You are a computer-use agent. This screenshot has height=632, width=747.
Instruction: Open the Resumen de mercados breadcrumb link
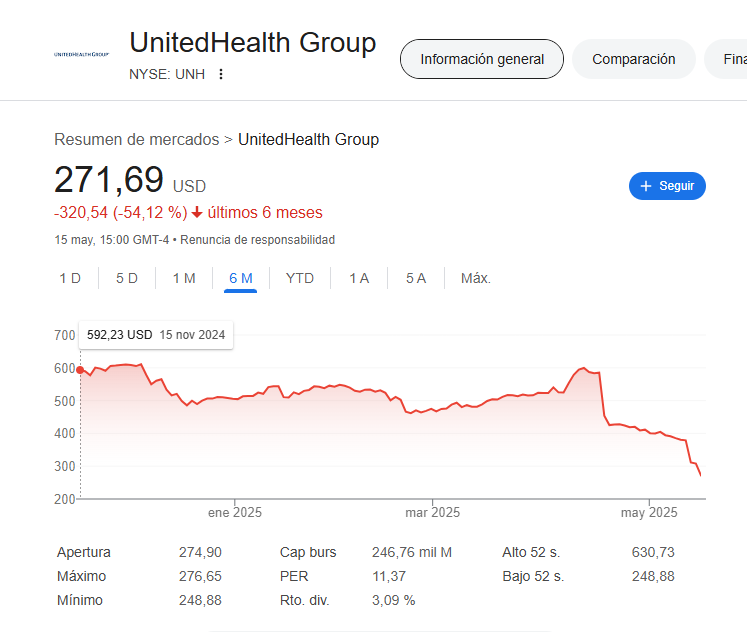[x=136, y=140]
